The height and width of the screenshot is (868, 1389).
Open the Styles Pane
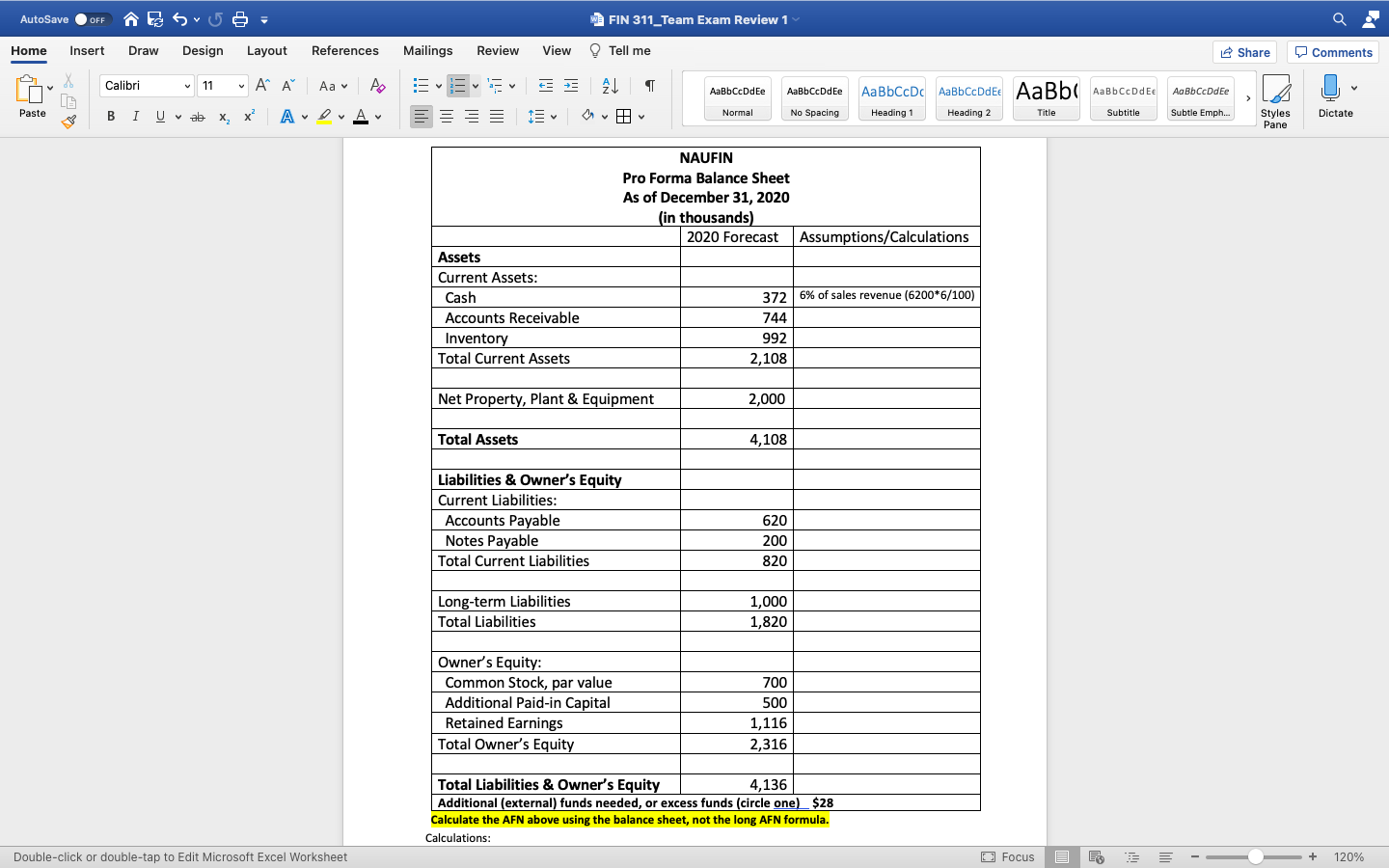[x=1275, y=101]
